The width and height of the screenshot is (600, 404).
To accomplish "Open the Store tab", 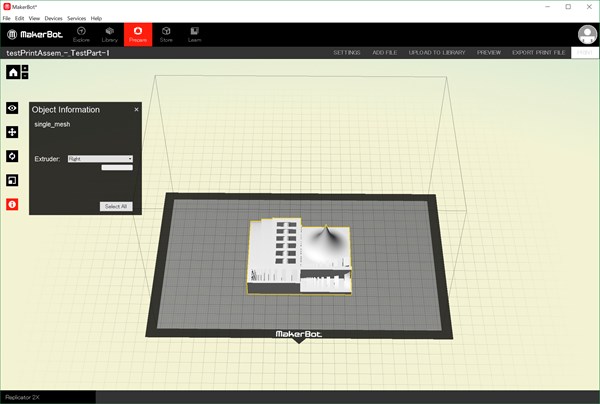I will pyautogui.click(x=166, y=34).
